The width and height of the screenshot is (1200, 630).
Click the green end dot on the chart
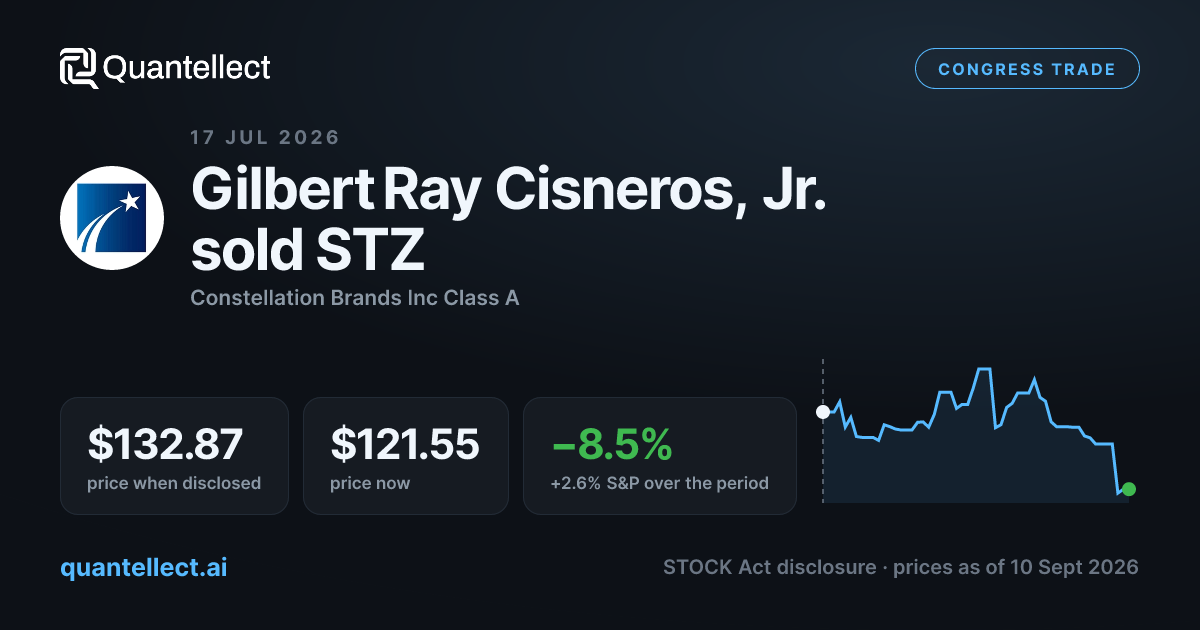pos(1129,489)
